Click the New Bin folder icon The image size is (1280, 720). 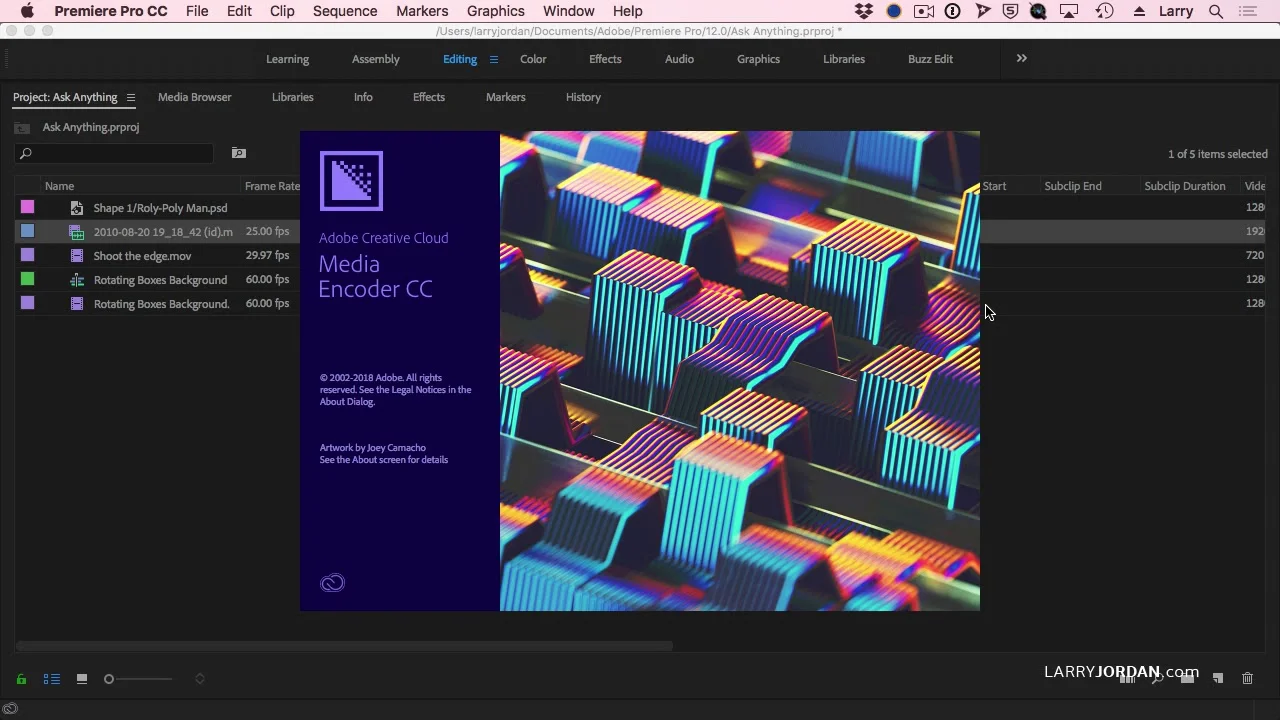[1187, 678]
